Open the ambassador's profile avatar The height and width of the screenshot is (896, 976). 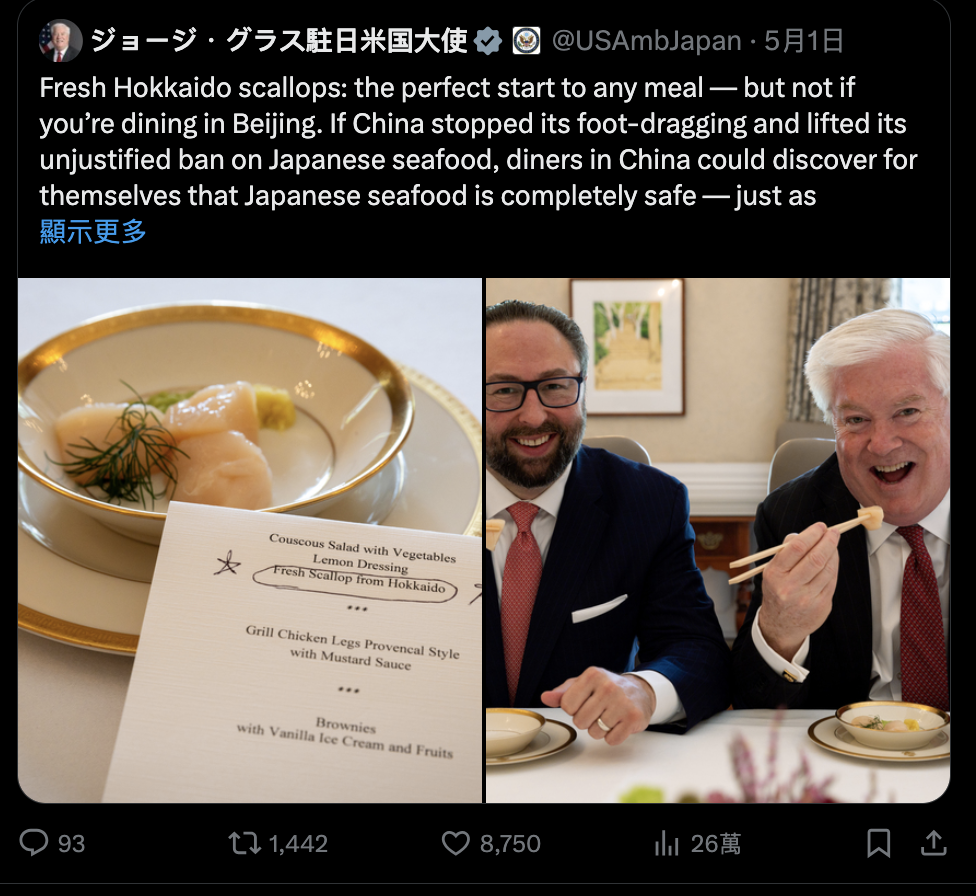(x=60, y=40)
